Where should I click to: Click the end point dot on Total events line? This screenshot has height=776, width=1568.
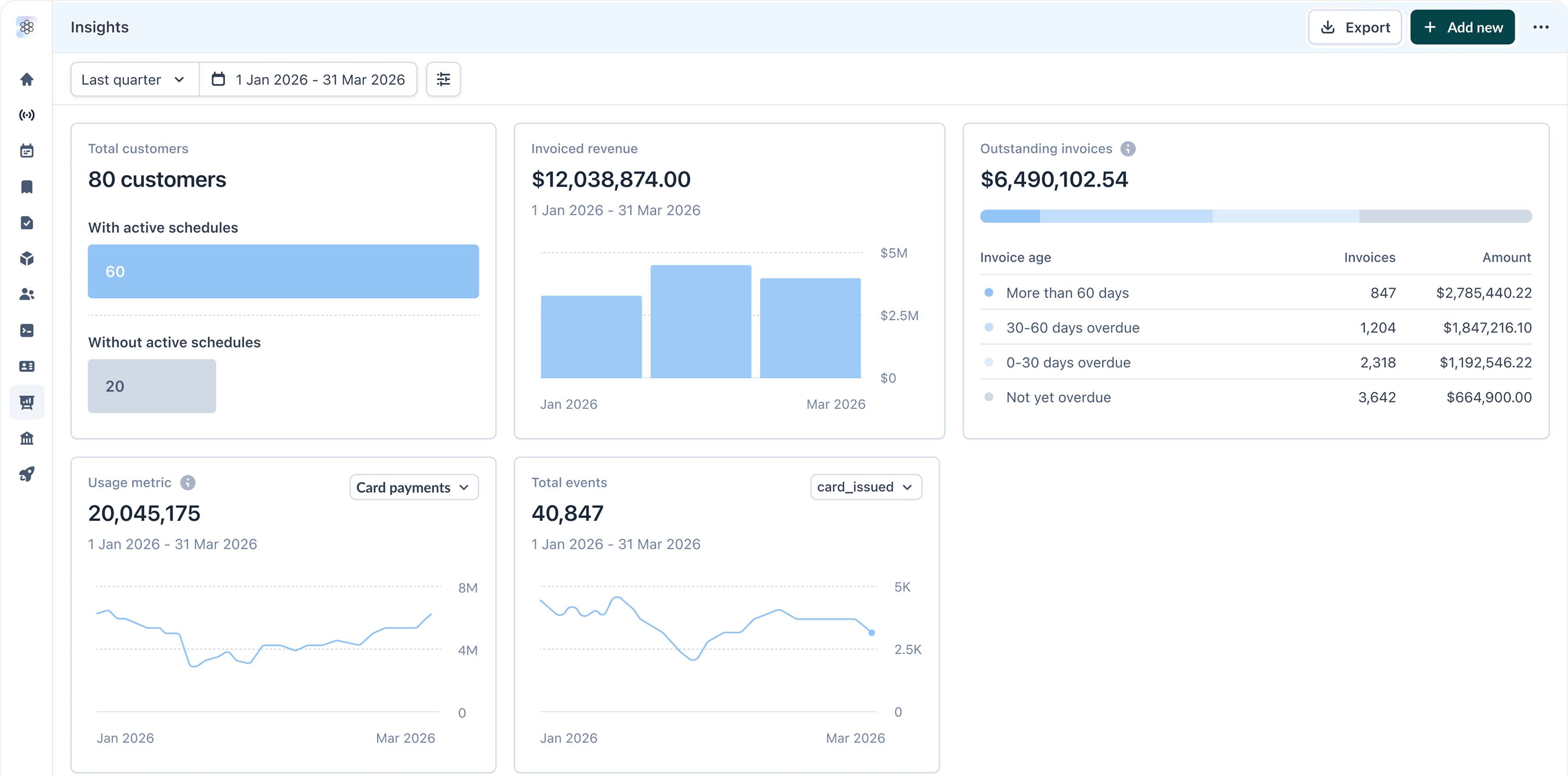pyautogui.click(x=871, y=633)
